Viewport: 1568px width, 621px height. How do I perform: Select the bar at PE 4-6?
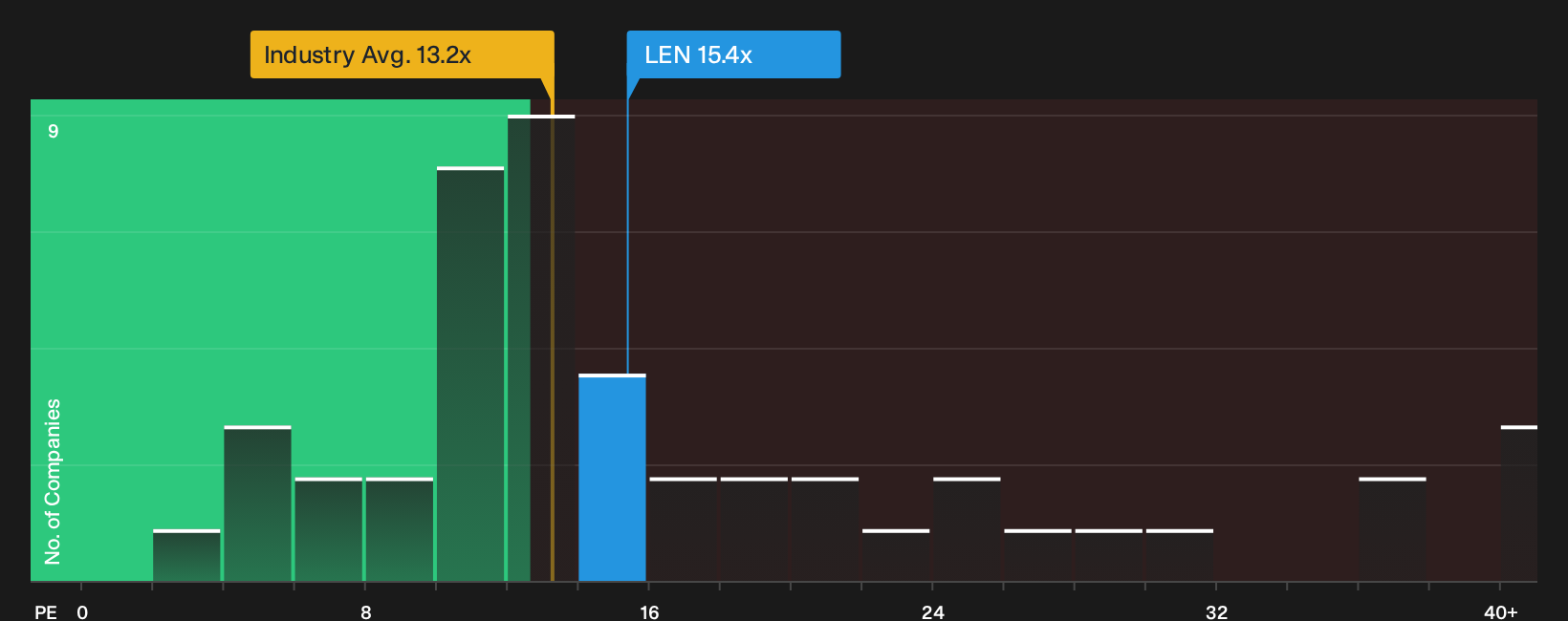[x=257, y=503]
